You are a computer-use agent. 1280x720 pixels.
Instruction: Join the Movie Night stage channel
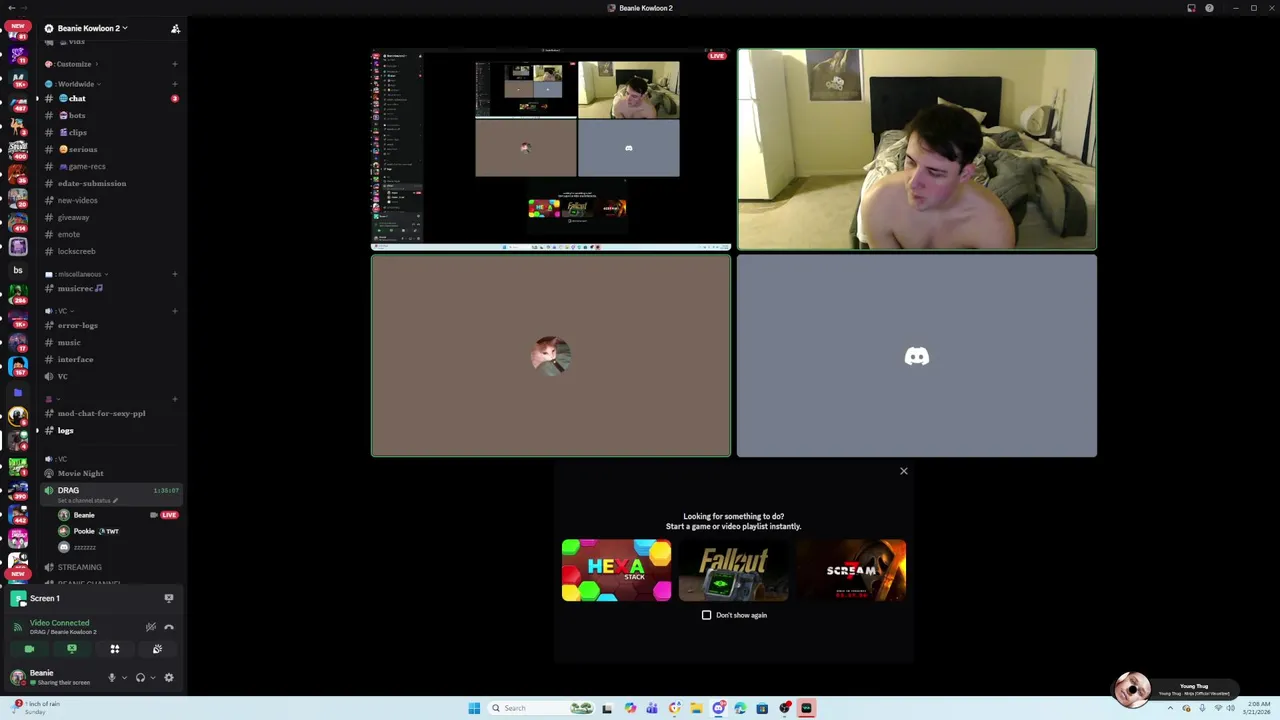(x=110, y=473)
